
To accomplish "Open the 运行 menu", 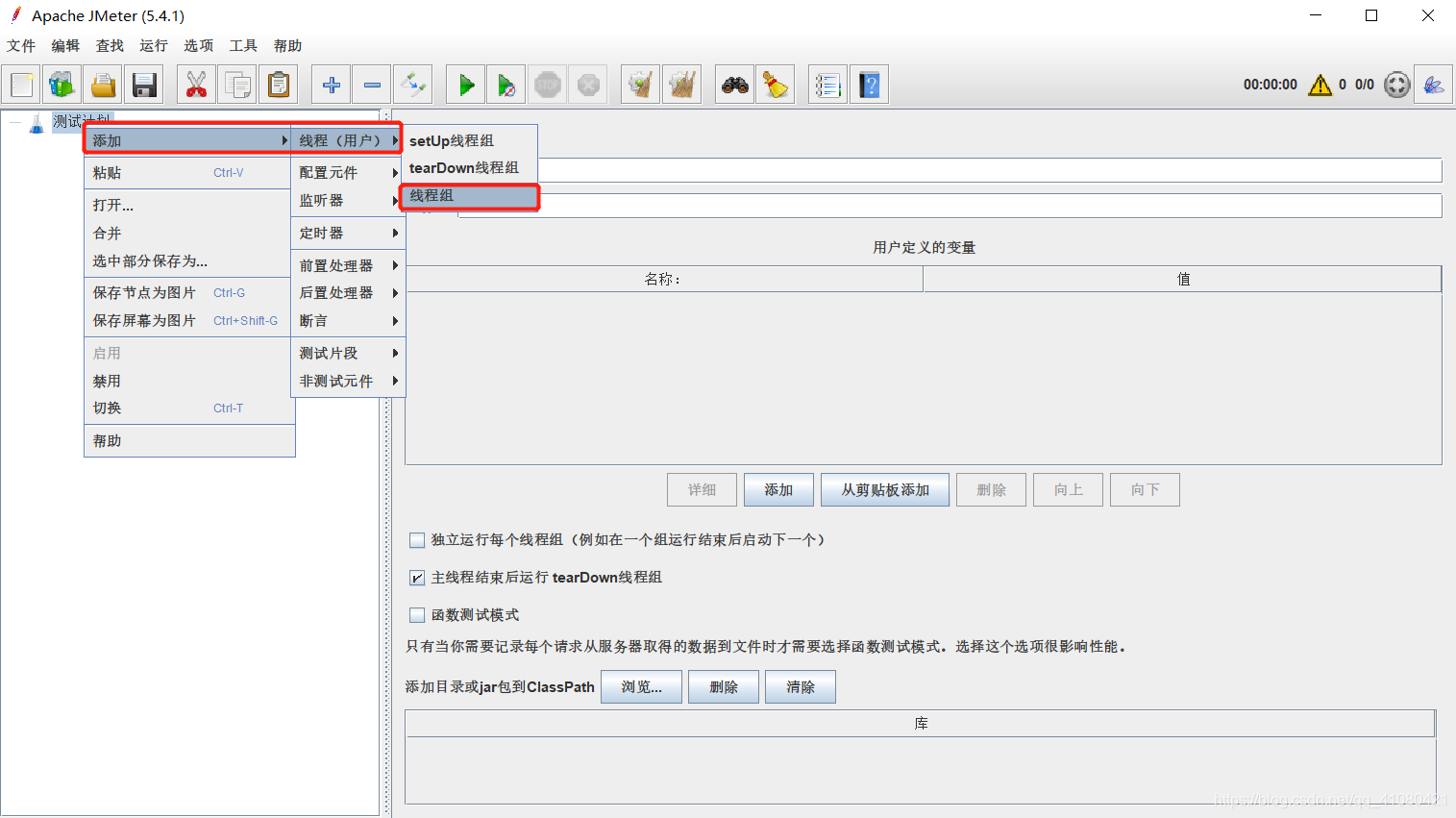I will click(x=154, y=46).
